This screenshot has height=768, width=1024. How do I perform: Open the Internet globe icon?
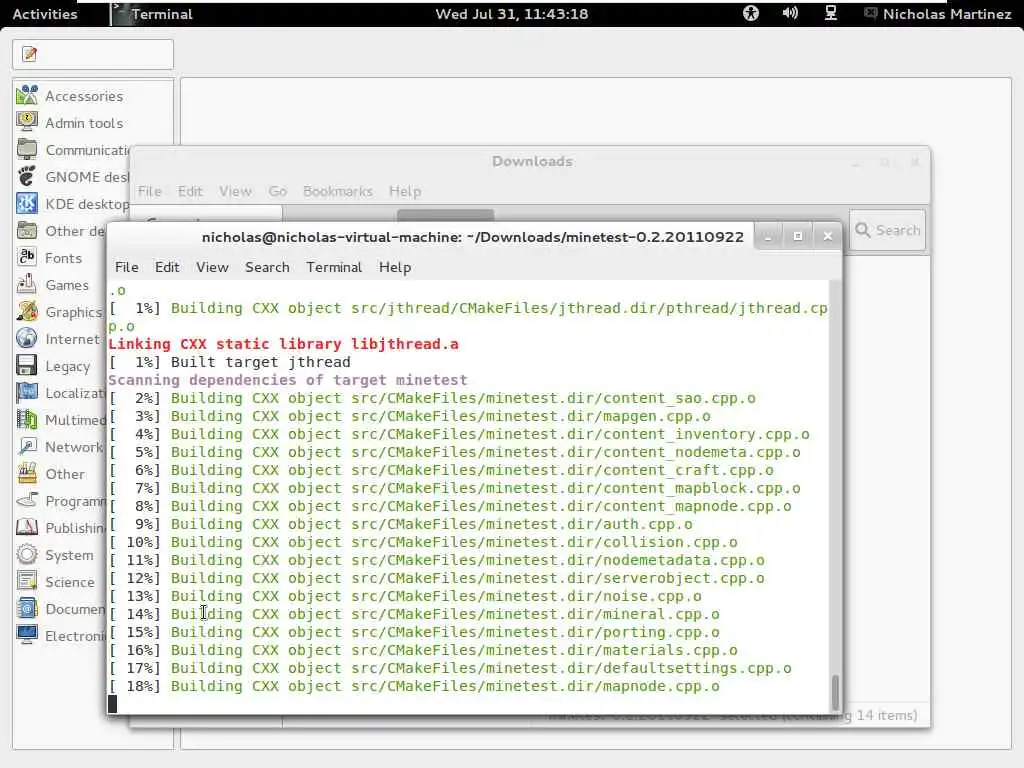[27, 338]
